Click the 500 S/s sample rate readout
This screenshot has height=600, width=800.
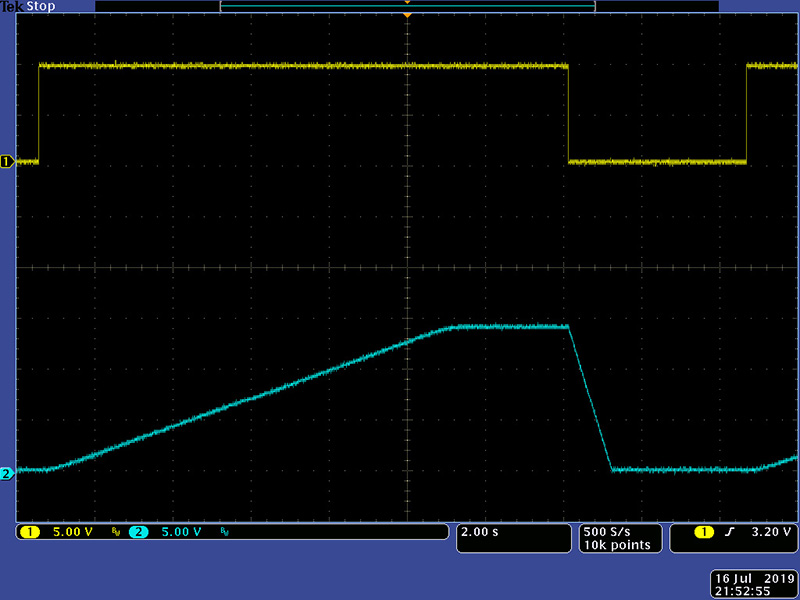(608, 531)
